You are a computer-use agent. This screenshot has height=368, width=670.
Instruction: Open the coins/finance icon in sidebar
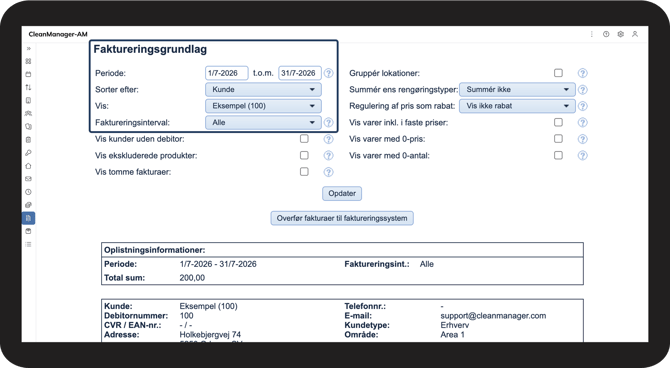pos(29,205)
